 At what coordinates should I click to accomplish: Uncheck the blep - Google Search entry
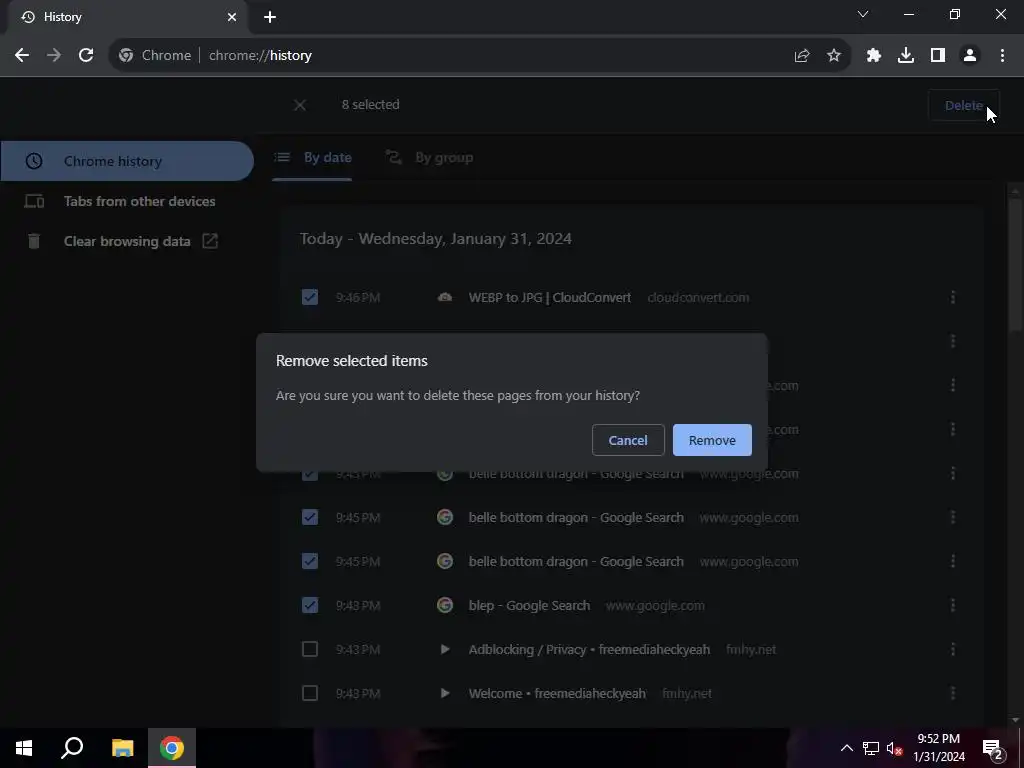click(x=310, y=605)
